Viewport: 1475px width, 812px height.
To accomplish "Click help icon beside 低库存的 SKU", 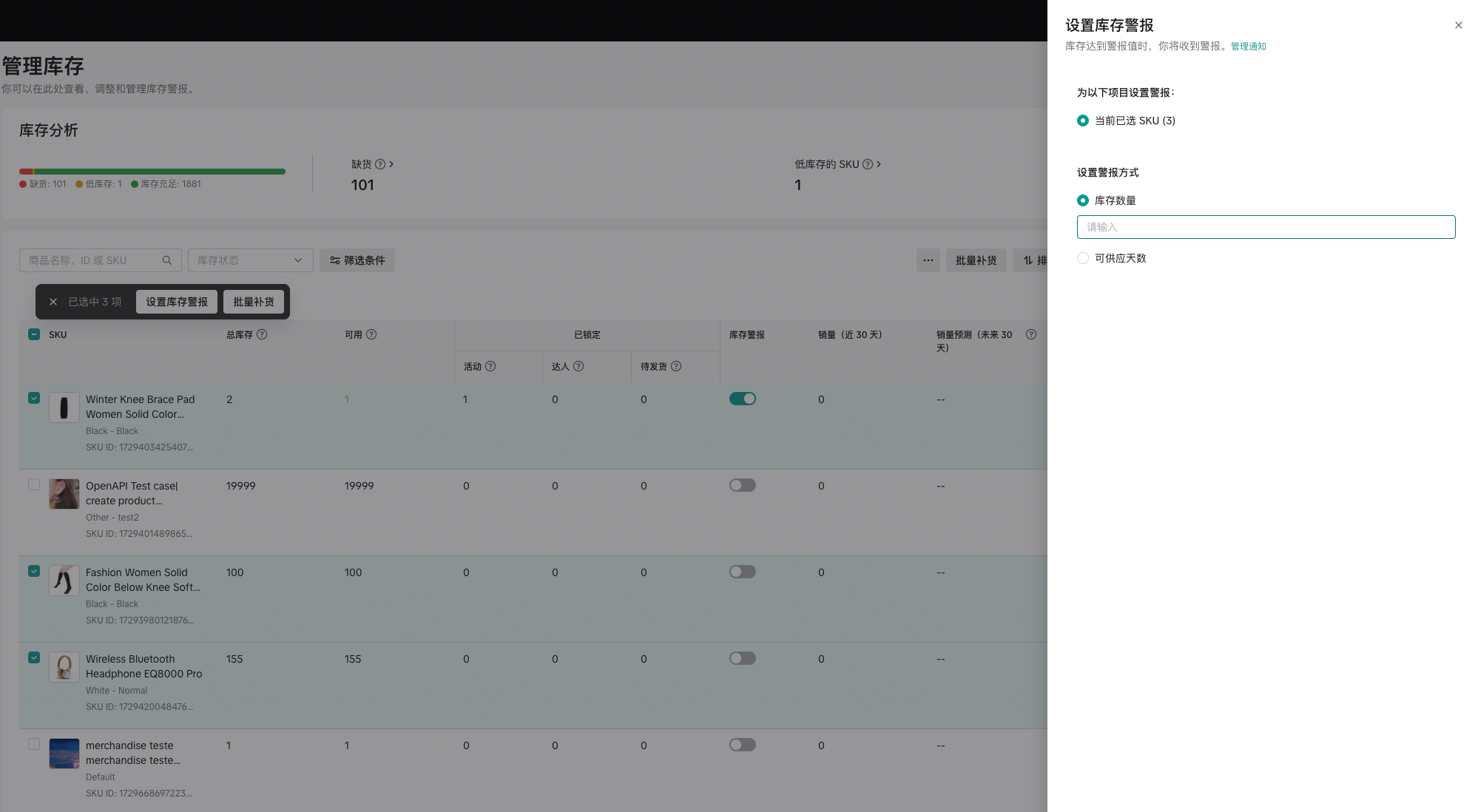I will [x=868, y=164].
